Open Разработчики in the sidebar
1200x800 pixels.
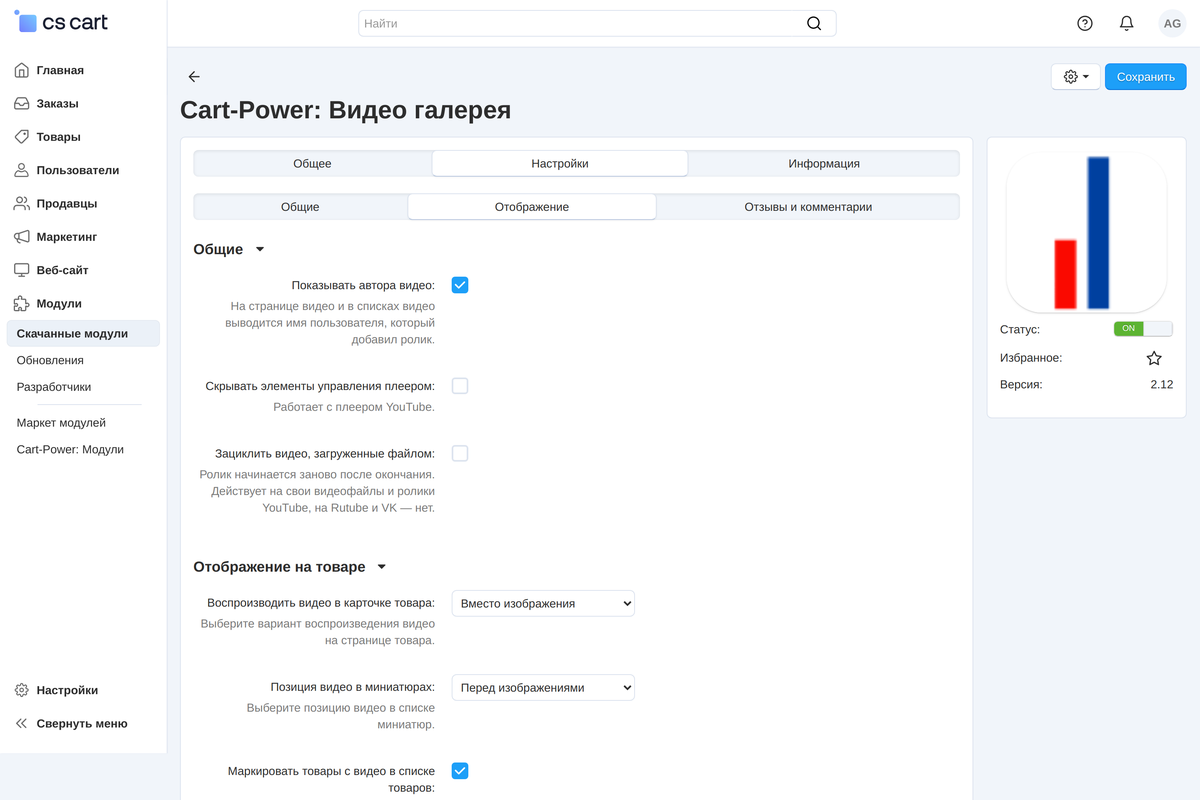pos(54,387)
